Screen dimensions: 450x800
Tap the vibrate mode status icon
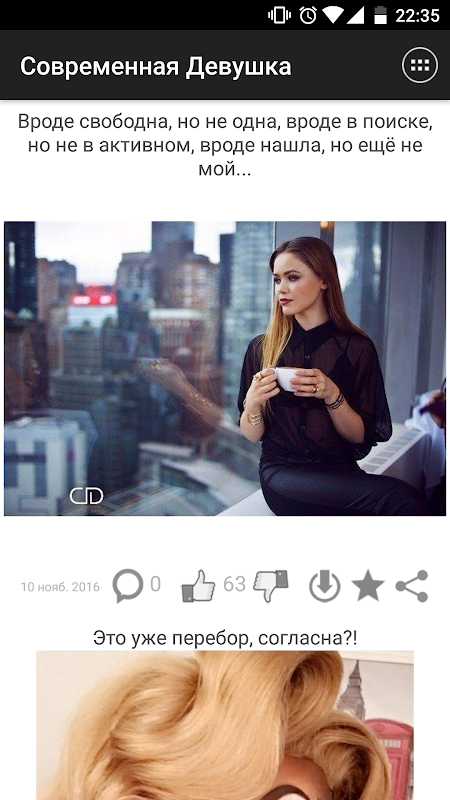[279, 15]
